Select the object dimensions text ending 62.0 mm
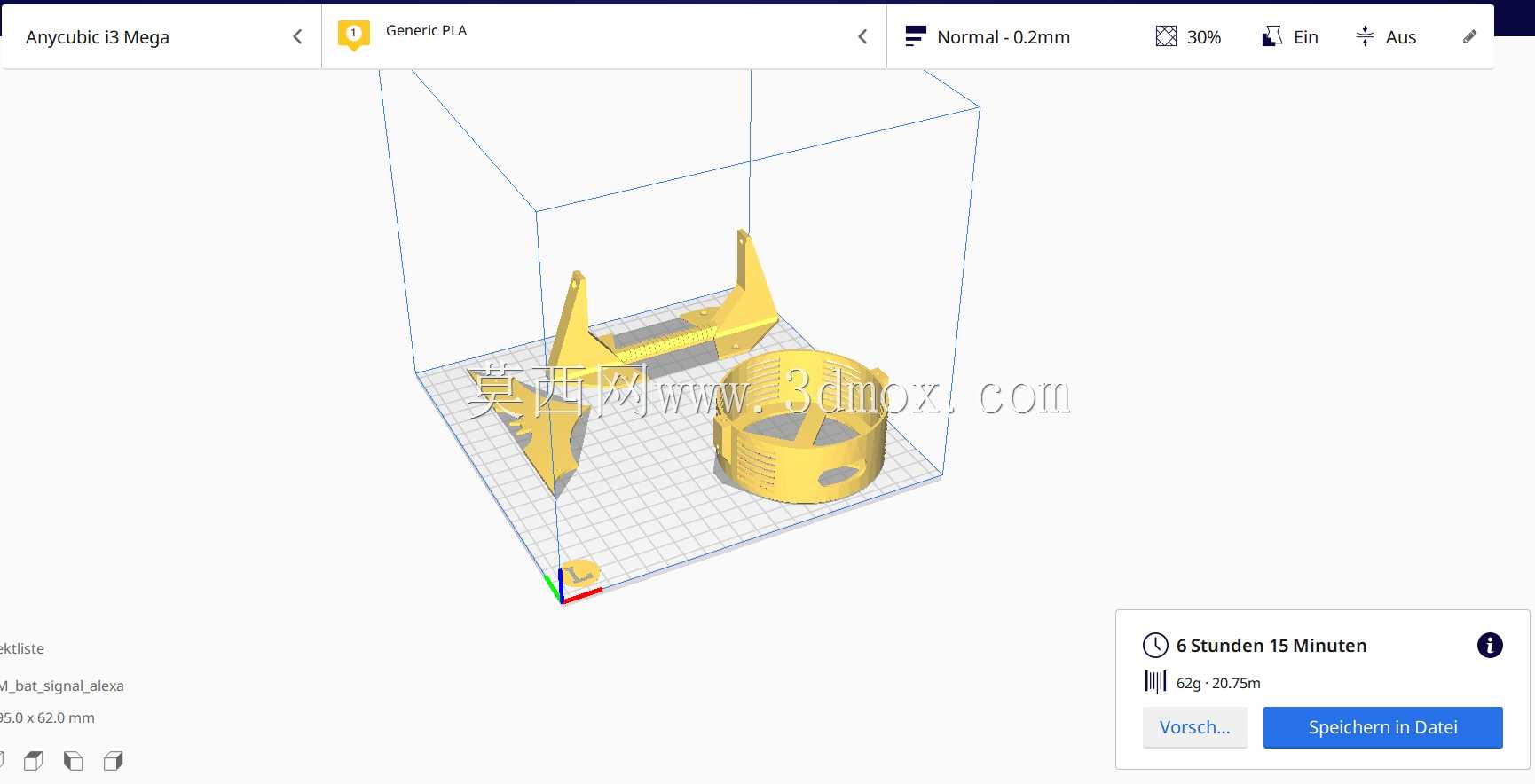The image size is (1535, 784). click(47, 717)
